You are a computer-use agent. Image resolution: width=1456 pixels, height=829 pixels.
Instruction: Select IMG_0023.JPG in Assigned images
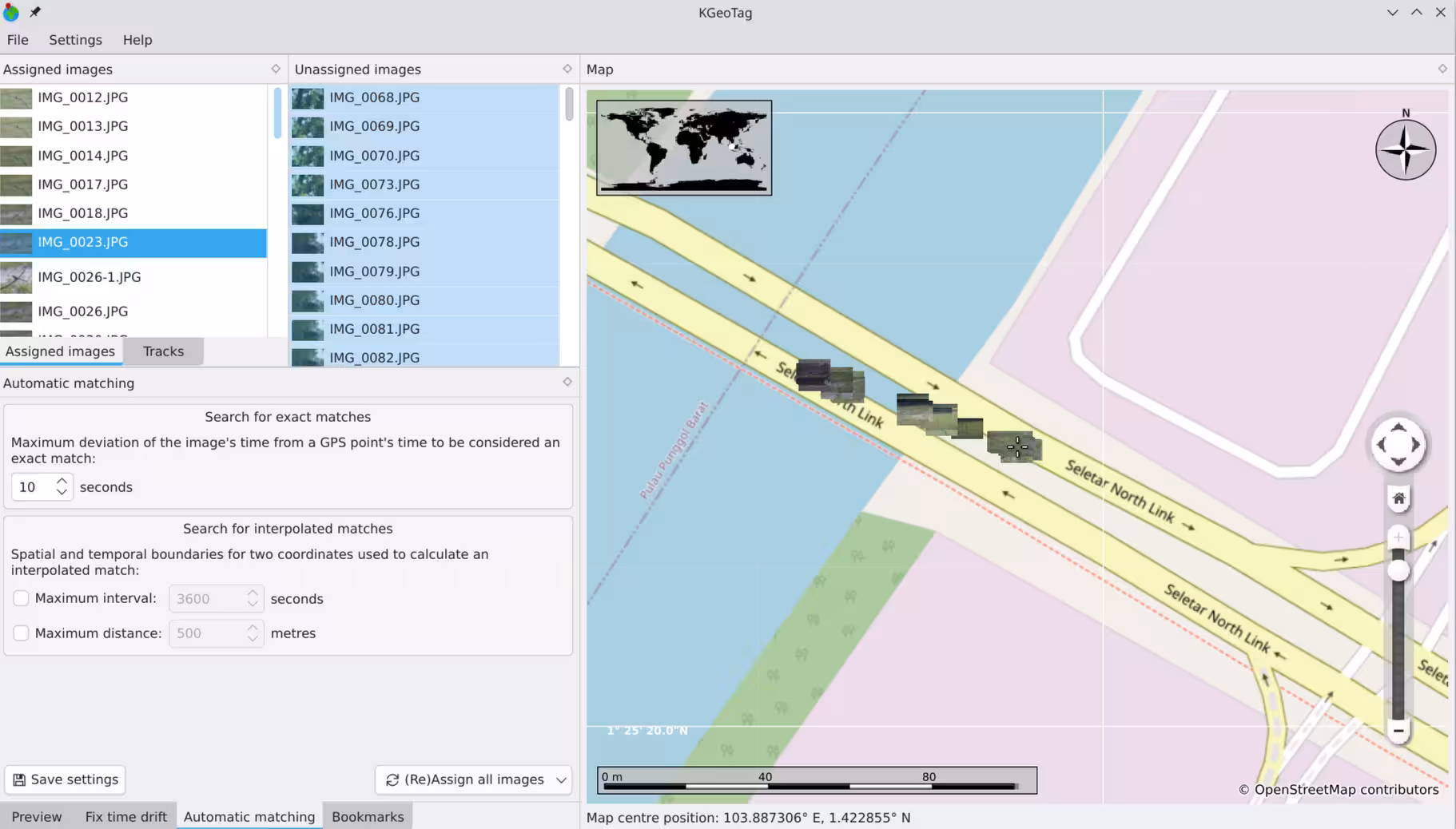(x=133, y=243)
